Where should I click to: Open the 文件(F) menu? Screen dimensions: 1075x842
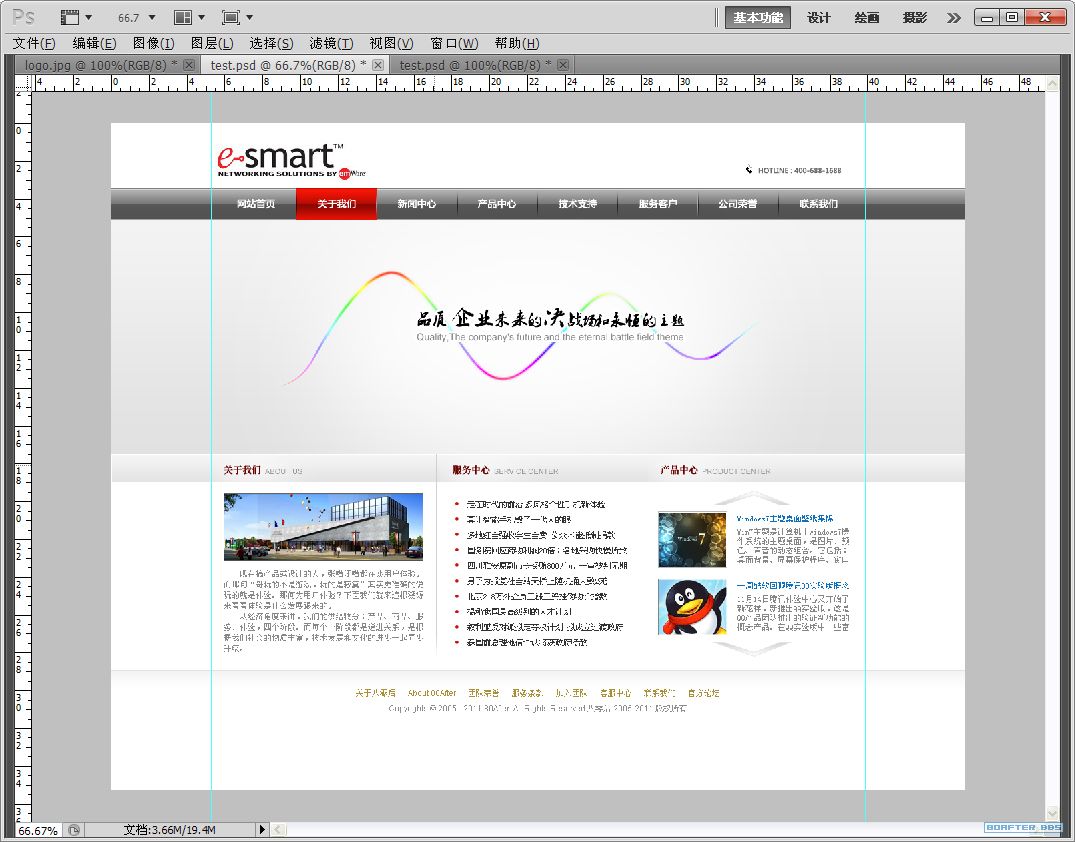pyautogui.click(x=34, y=43)
